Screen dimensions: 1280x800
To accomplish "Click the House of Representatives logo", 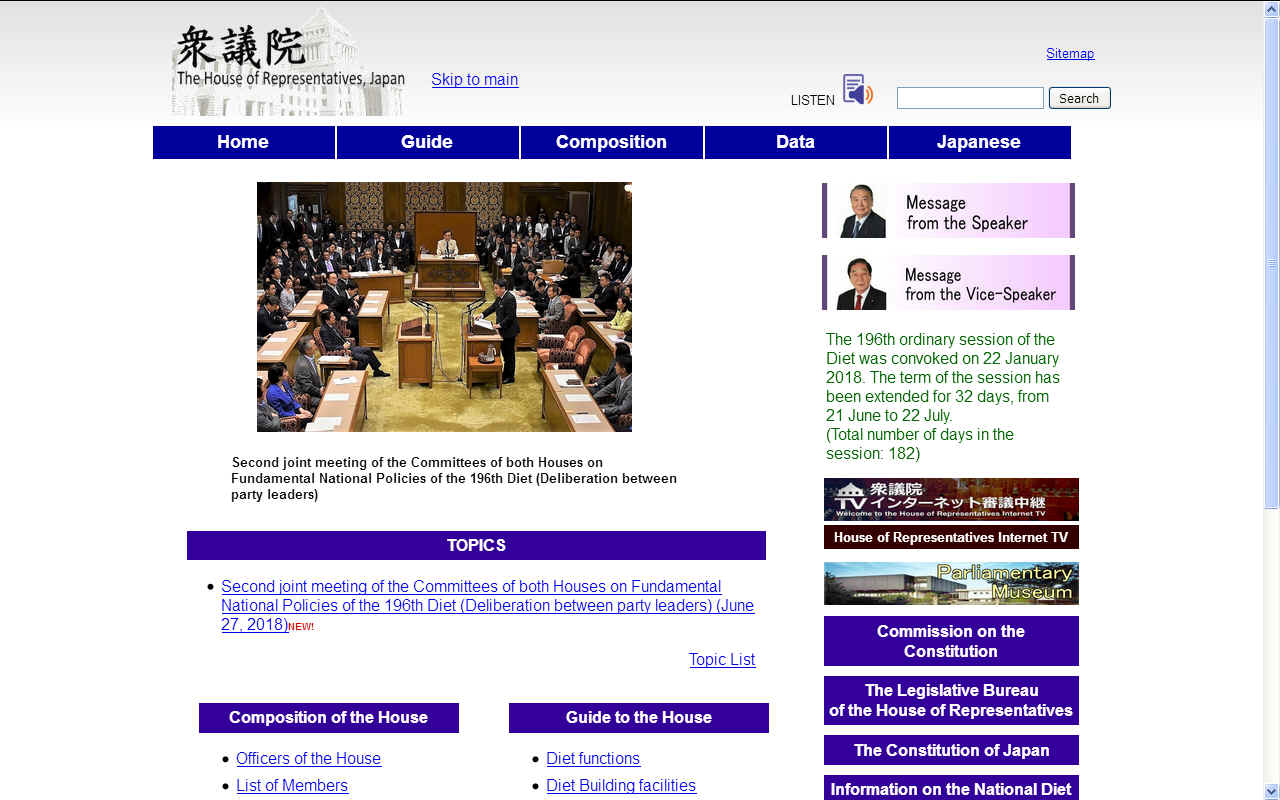I will (289, 62).
